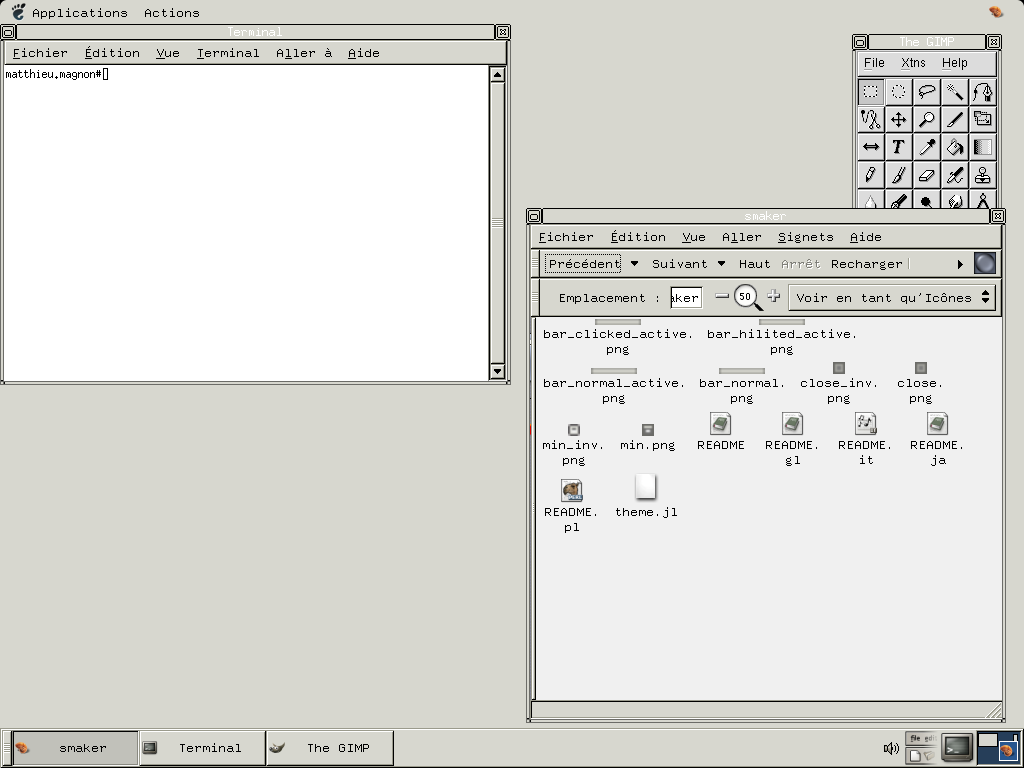Open the Précédent history dropdown arrow

(x=634, y=264)
